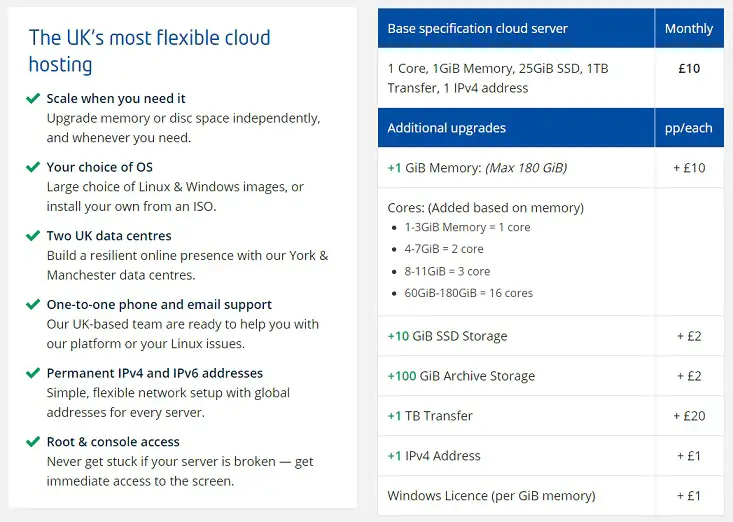
Task: Click the Additional upgrades header
Action: point(516,128)
